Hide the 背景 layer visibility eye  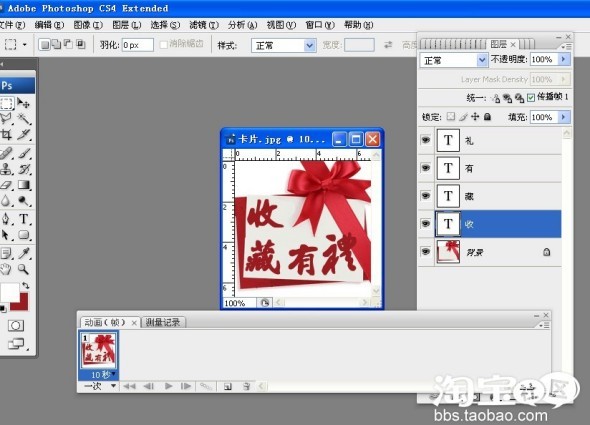(426, 251)
